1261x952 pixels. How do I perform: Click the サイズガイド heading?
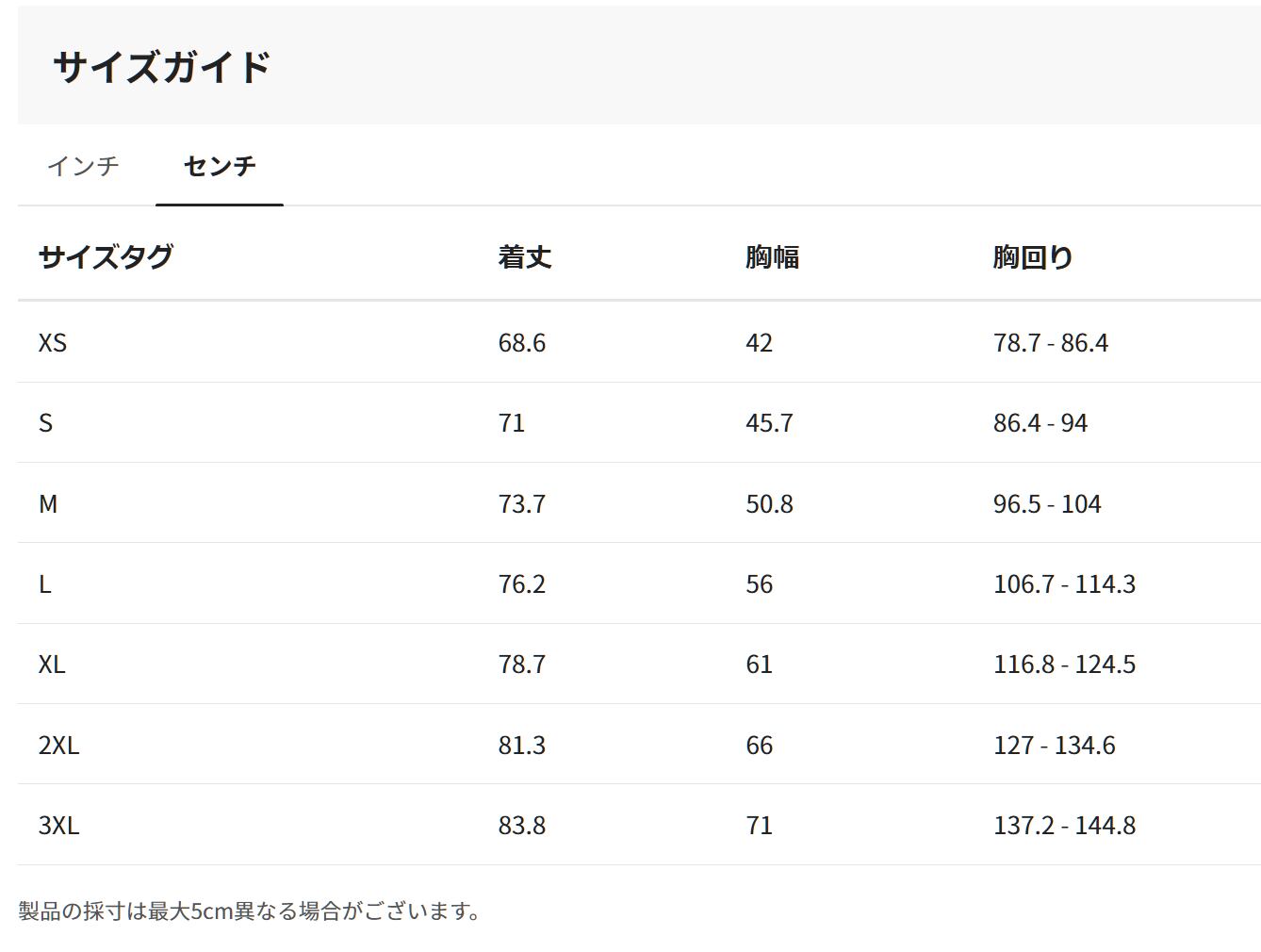[162, 67]
